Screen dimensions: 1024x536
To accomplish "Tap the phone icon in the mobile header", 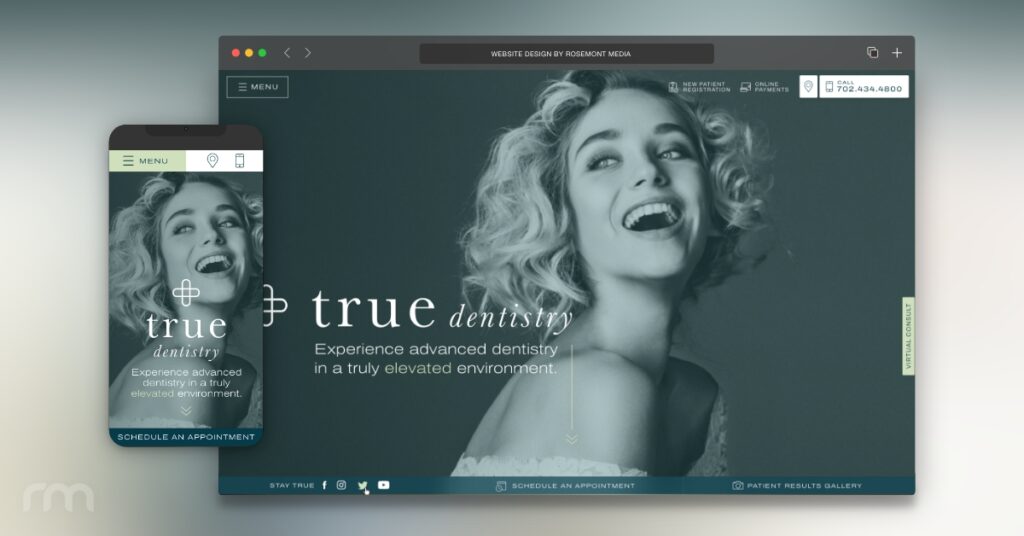I will tap(239, 161).
